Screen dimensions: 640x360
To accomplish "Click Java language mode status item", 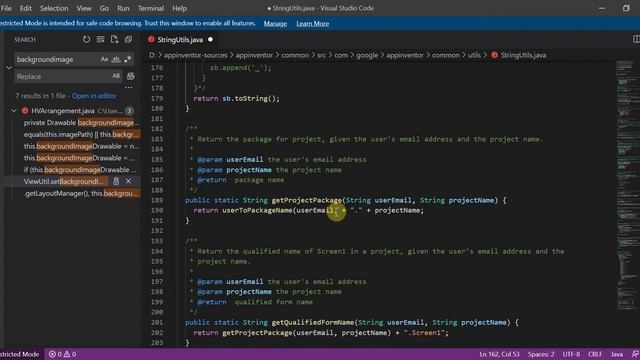I will click(x=617, y=354).
